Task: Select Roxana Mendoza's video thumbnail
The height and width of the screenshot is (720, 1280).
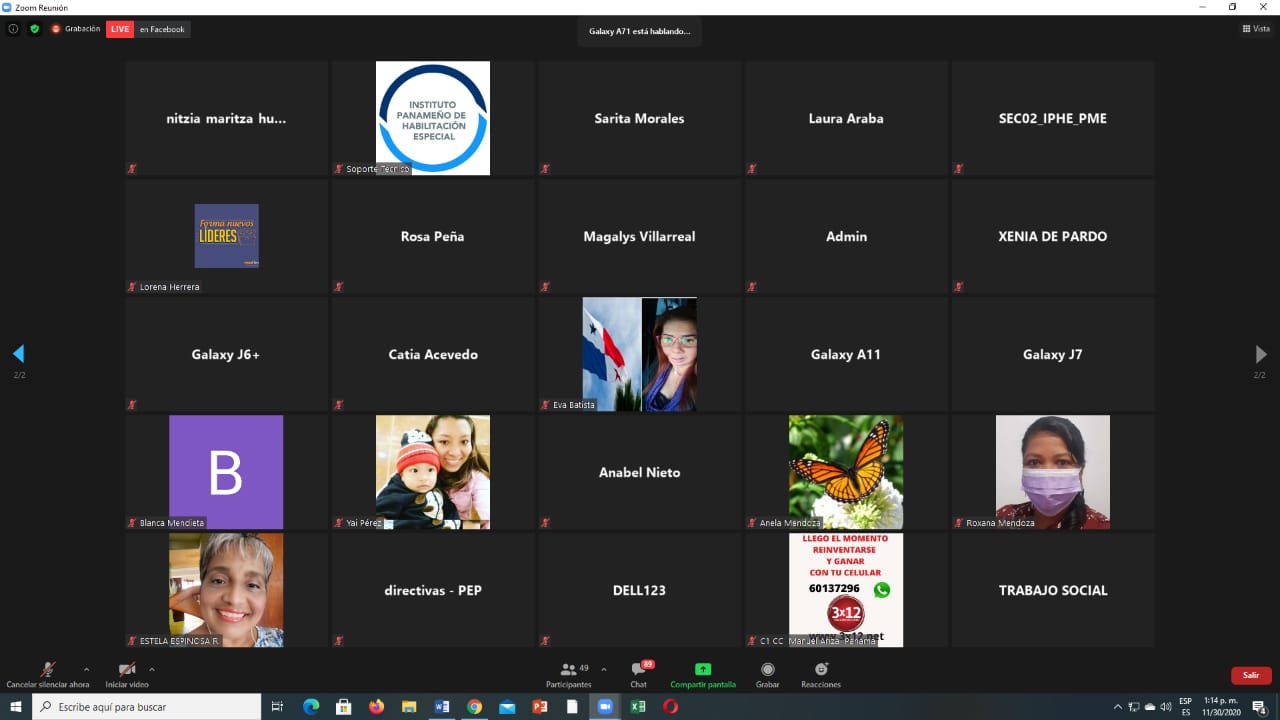Action: coord(1053,472)
